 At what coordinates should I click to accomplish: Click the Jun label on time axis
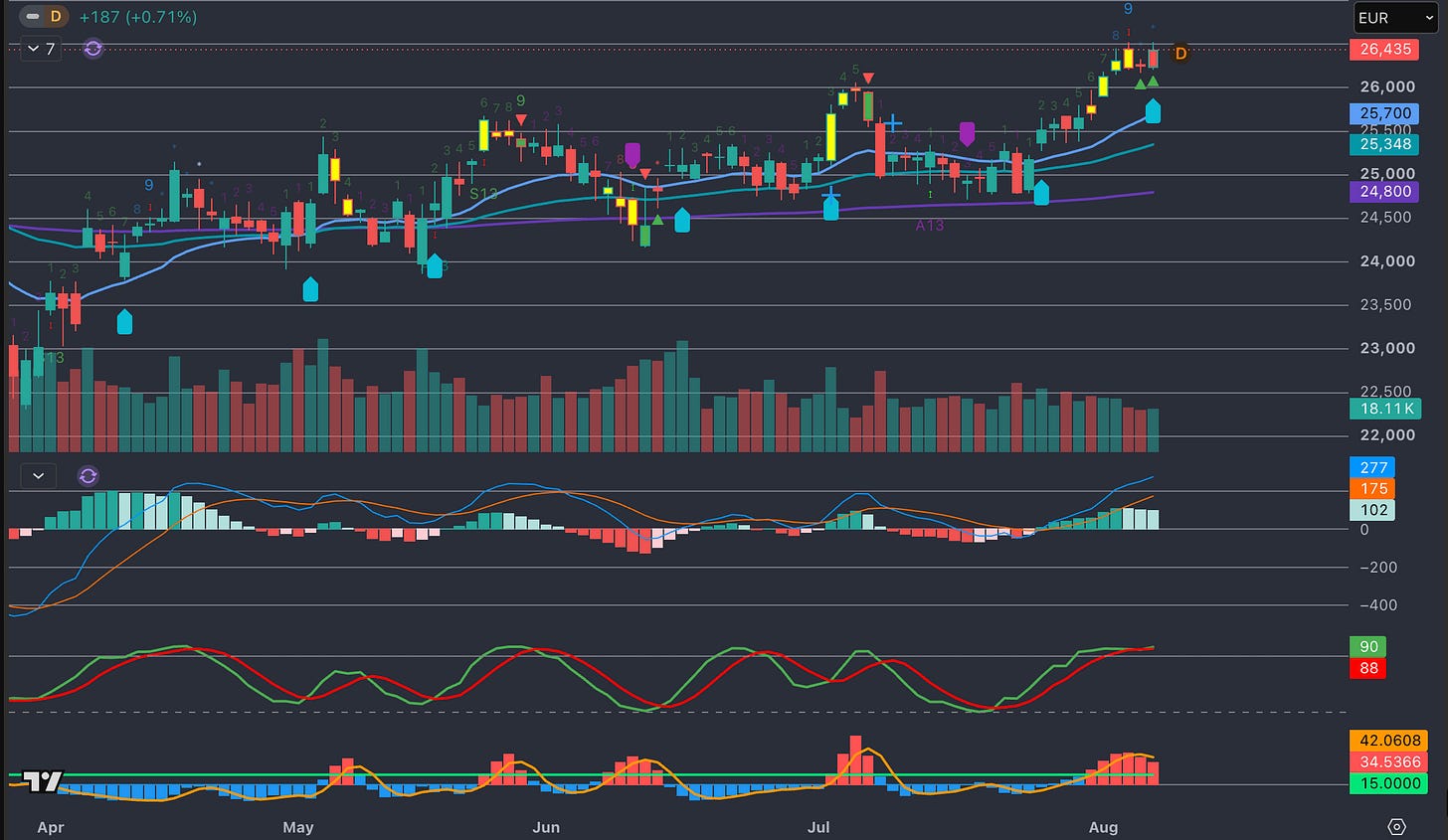click(546, 827)
